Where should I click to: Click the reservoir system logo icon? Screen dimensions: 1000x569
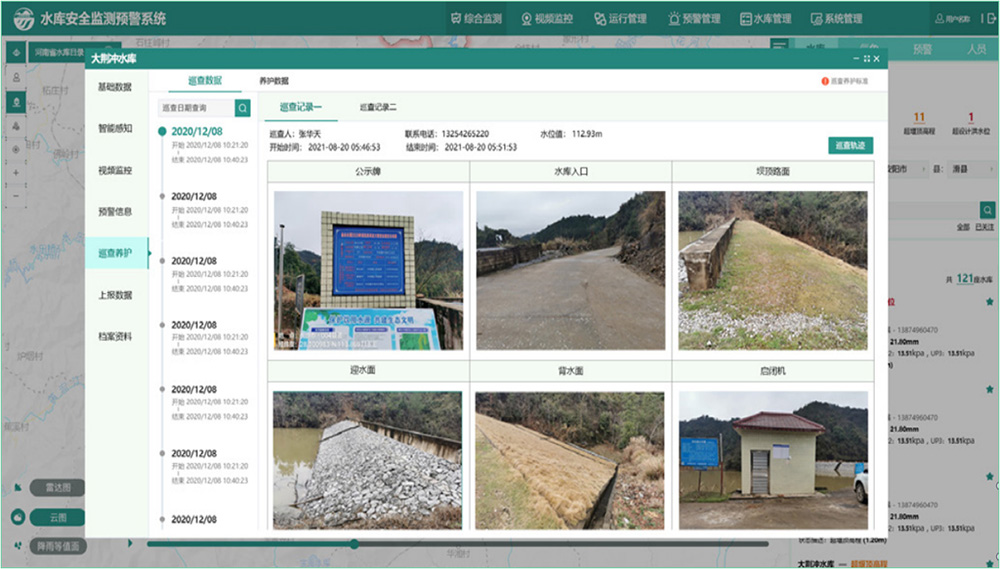[23, 18]
